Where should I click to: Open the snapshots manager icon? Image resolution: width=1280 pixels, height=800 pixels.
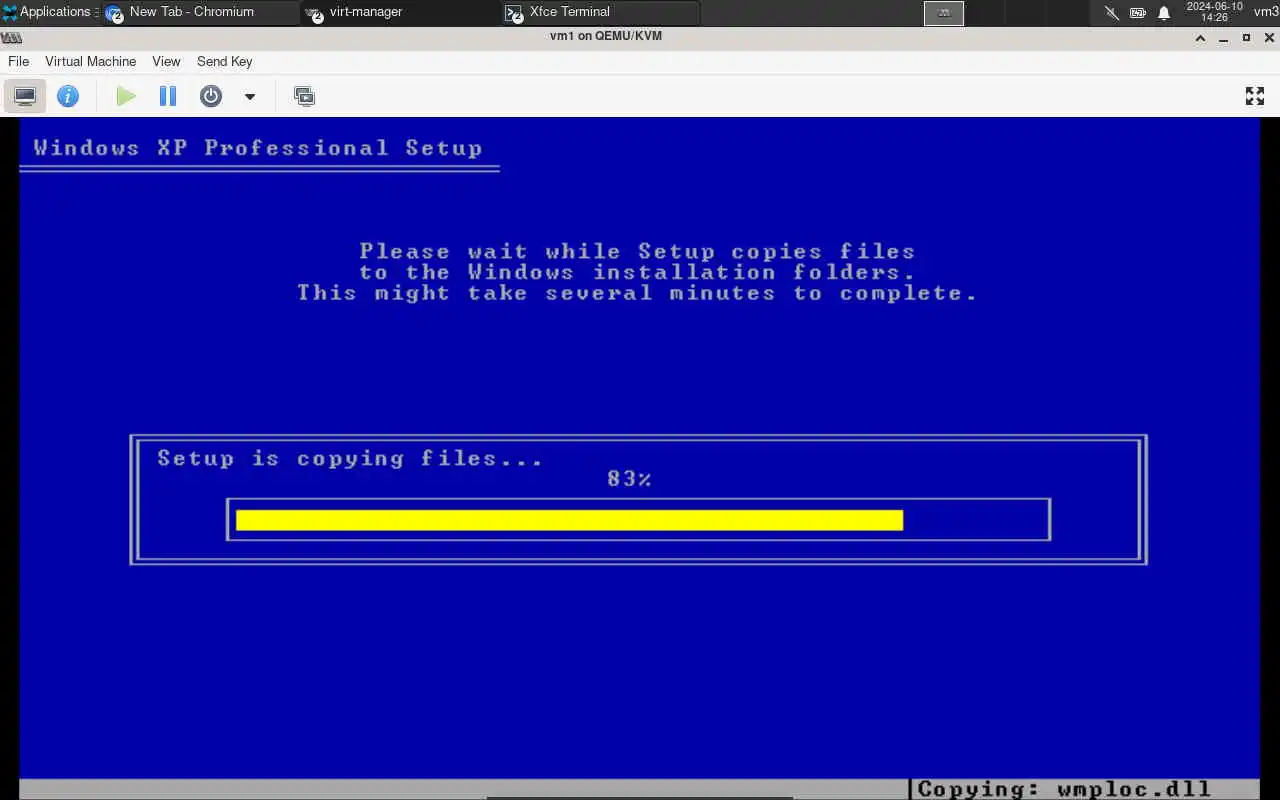304,96
